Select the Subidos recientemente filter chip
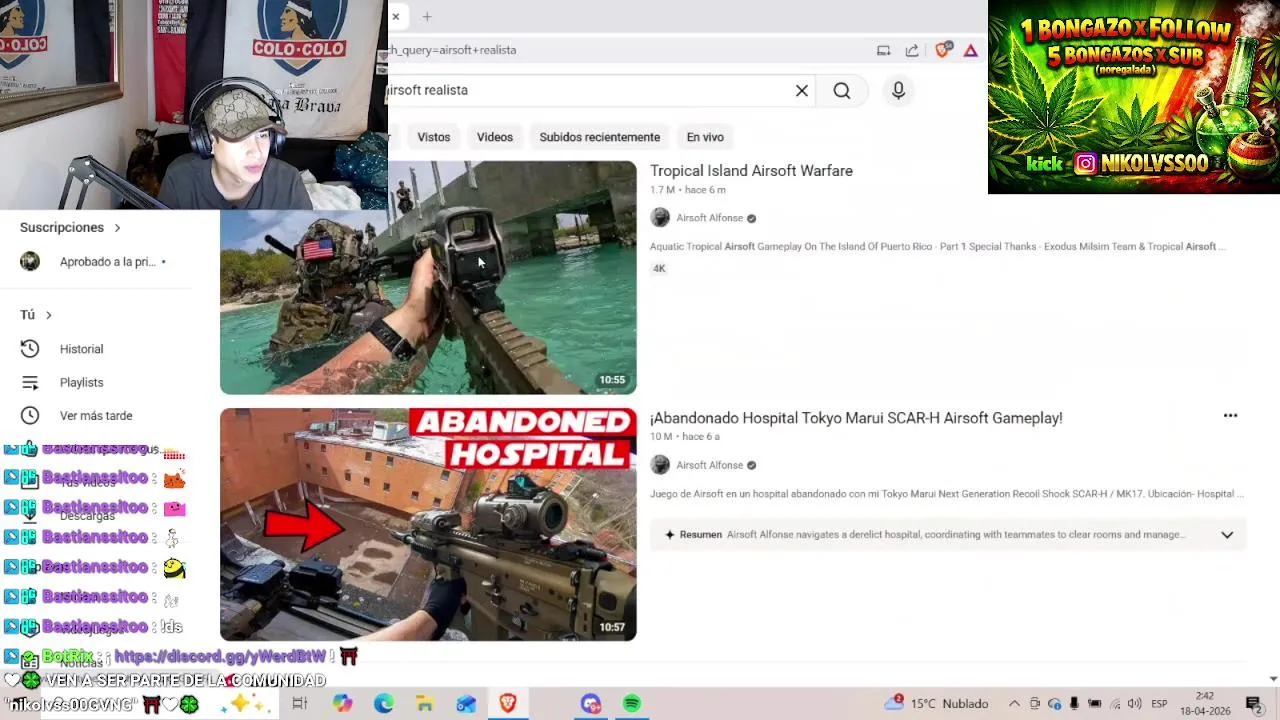 point(600,137)
